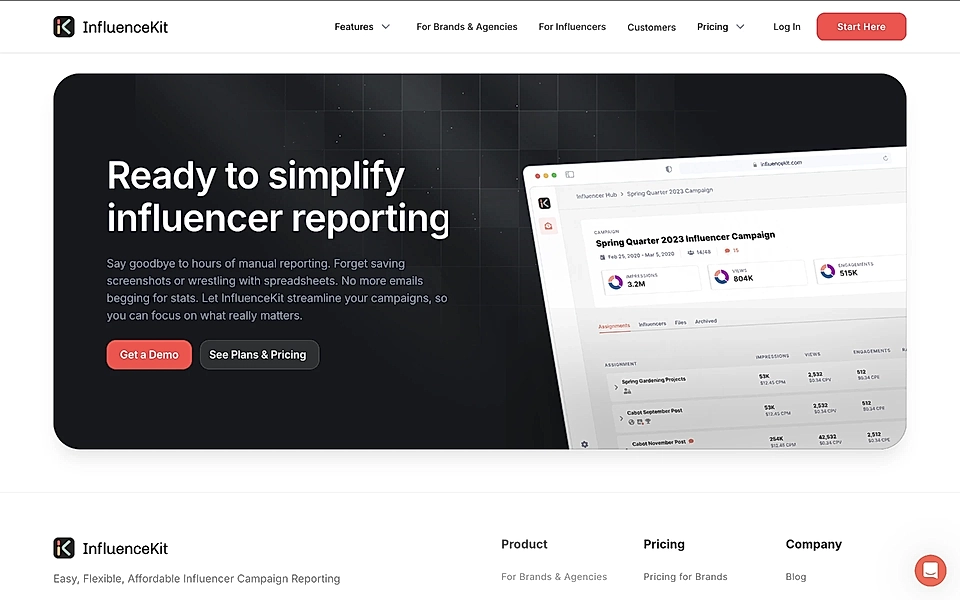This screenshot has height=600, width=960.
Task: Click the calendar icon before the campaign dates
Action: coord(601,254)
